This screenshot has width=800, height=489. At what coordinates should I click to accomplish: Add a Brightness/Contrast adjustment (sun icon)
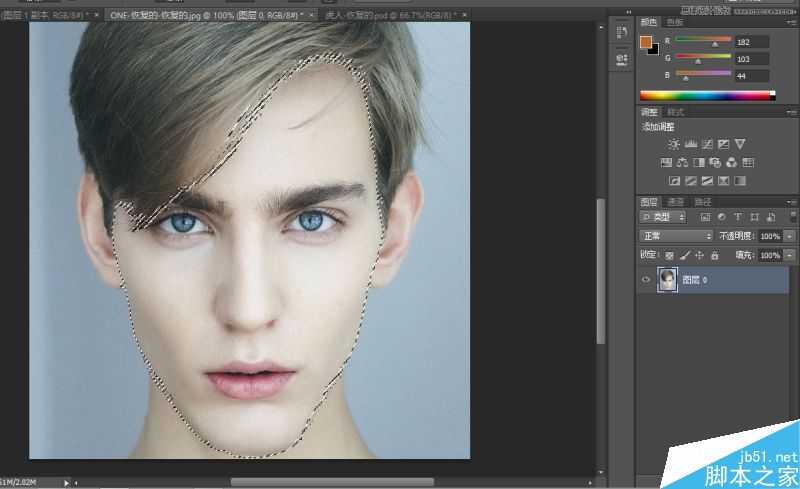pos(673,145)
